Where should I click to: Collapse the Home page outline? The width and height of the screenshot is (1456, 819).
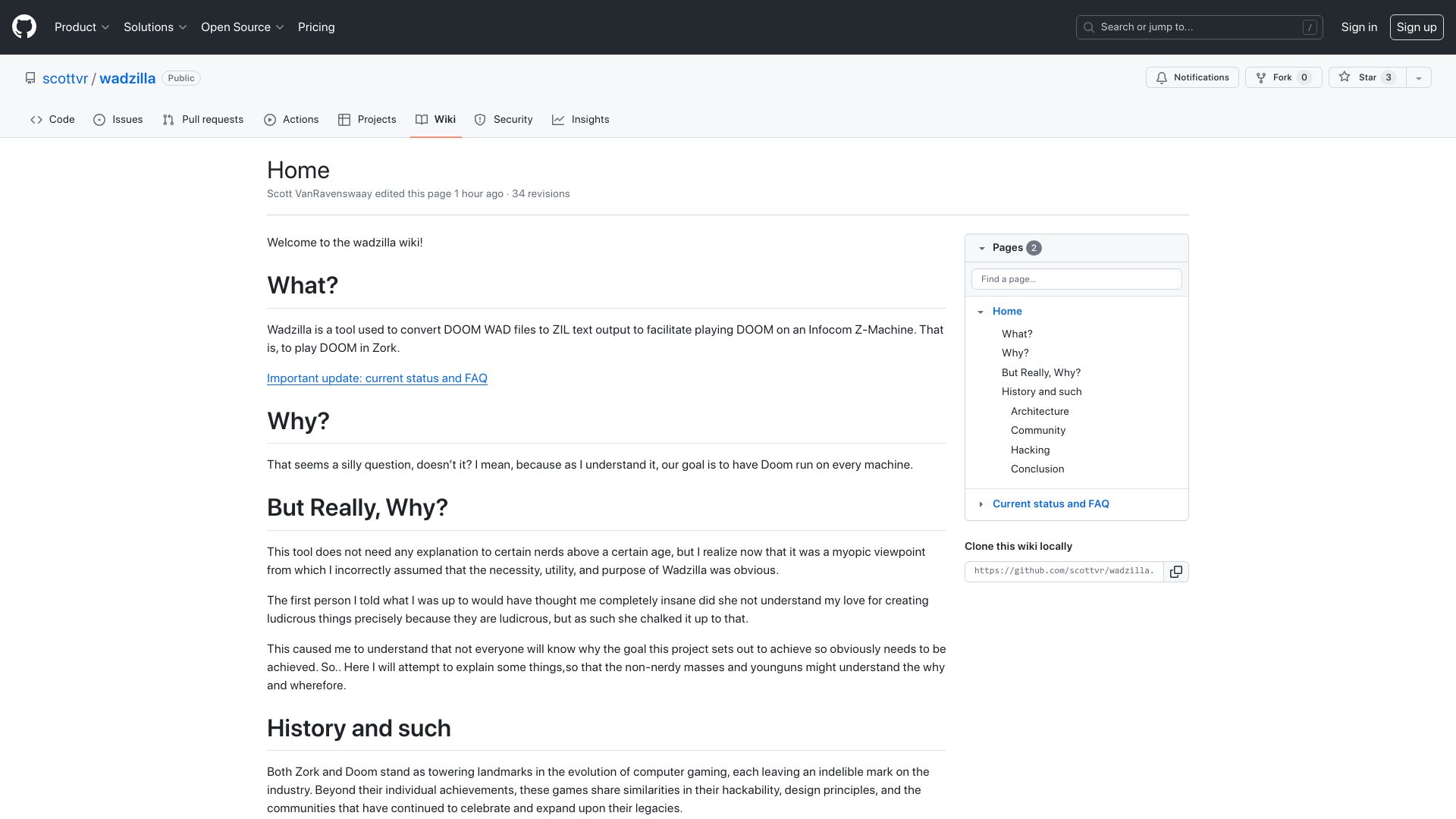tap(981, 312)
